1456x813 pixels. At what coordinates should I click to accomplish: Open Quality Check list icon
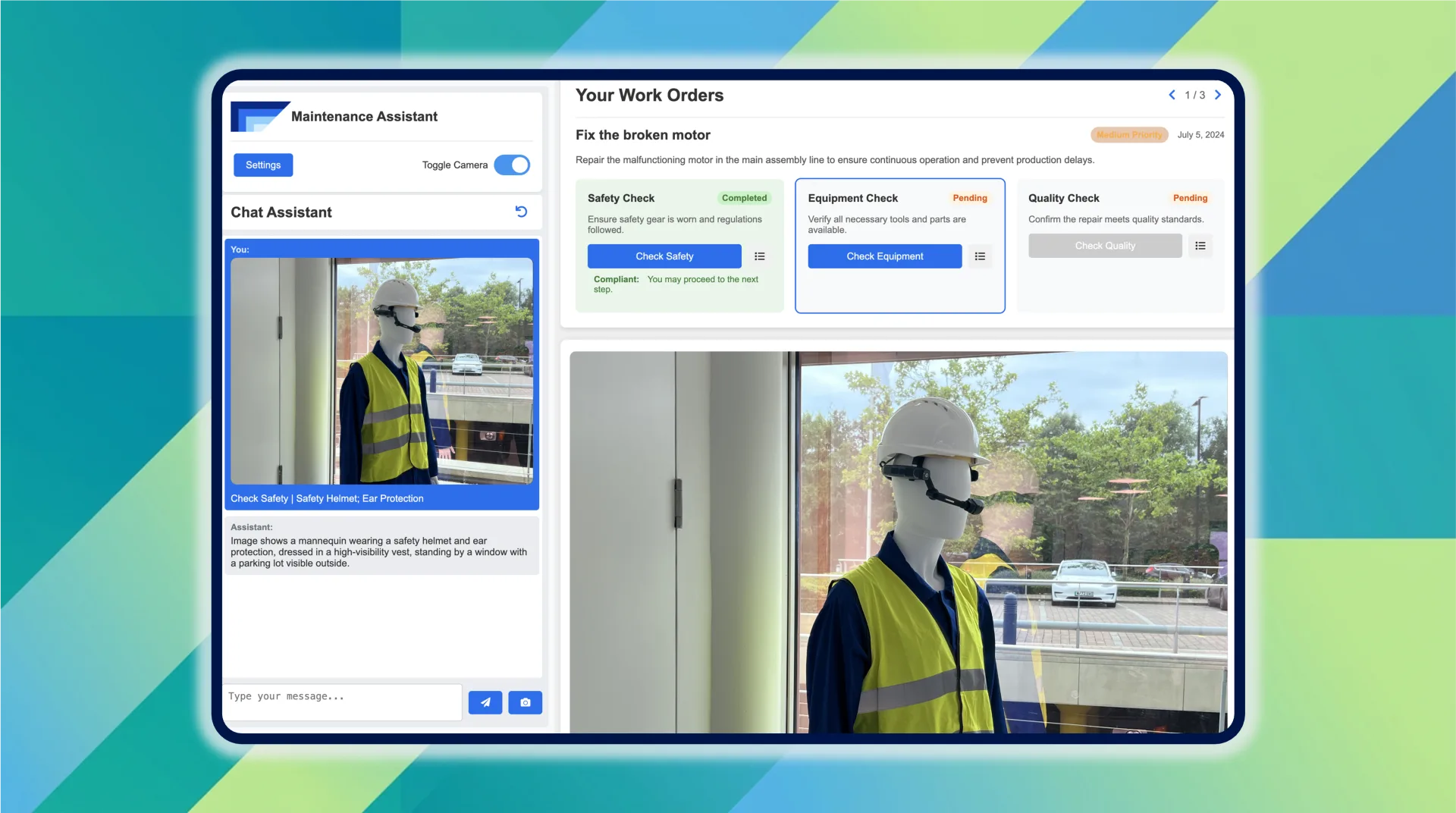pyautogui.click(x=1200, y=246)
